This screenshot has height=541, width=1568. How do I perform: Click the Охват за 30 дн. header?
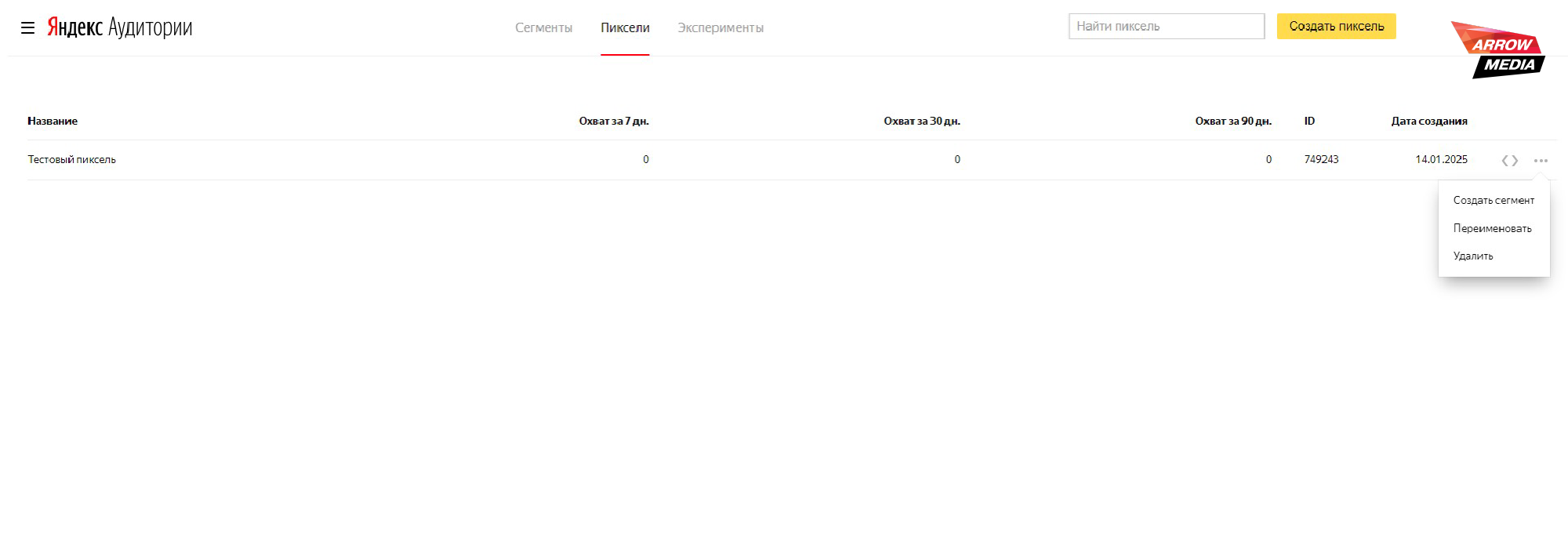[x=922, y=121]
